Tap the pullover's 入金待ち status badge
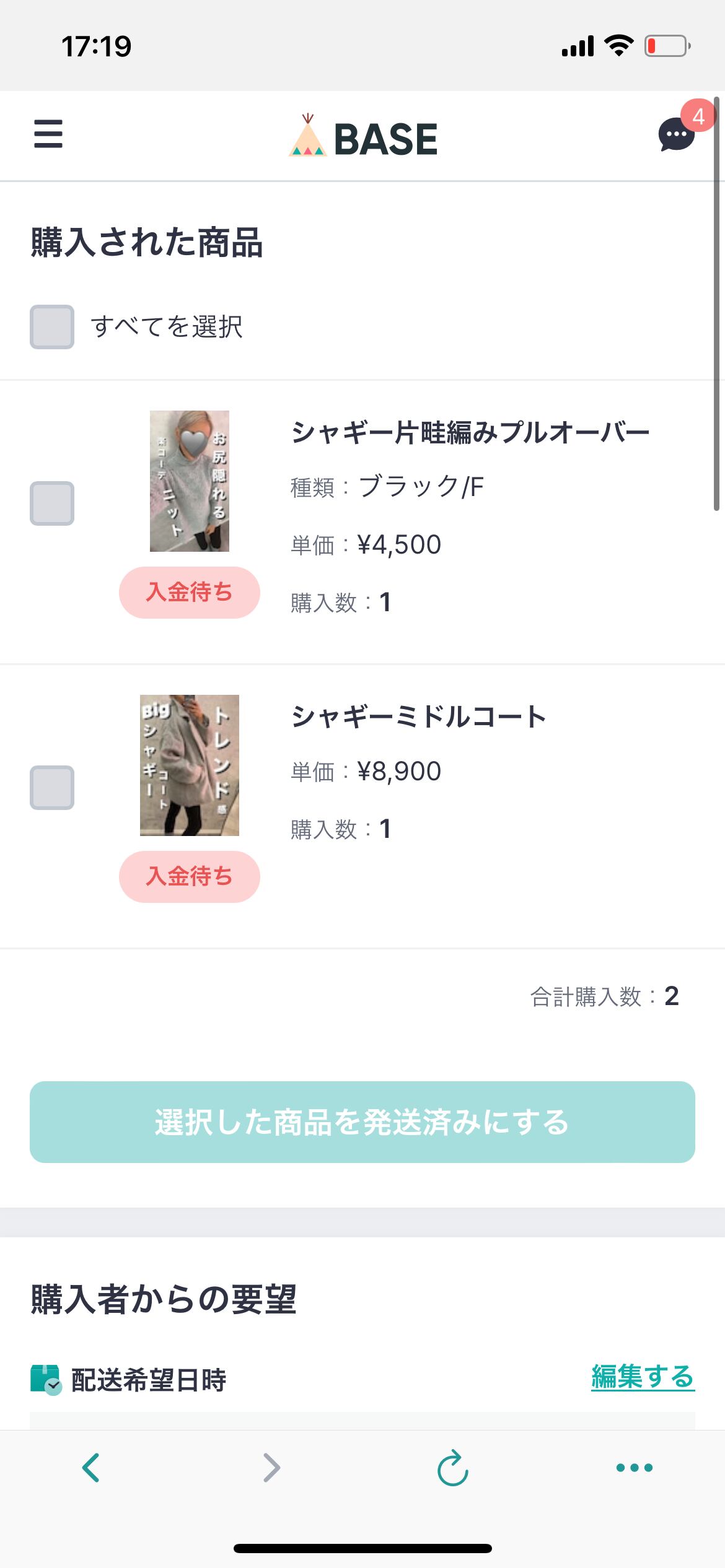The width and height of the screenshot is (725, 1568). pos(190,592)
